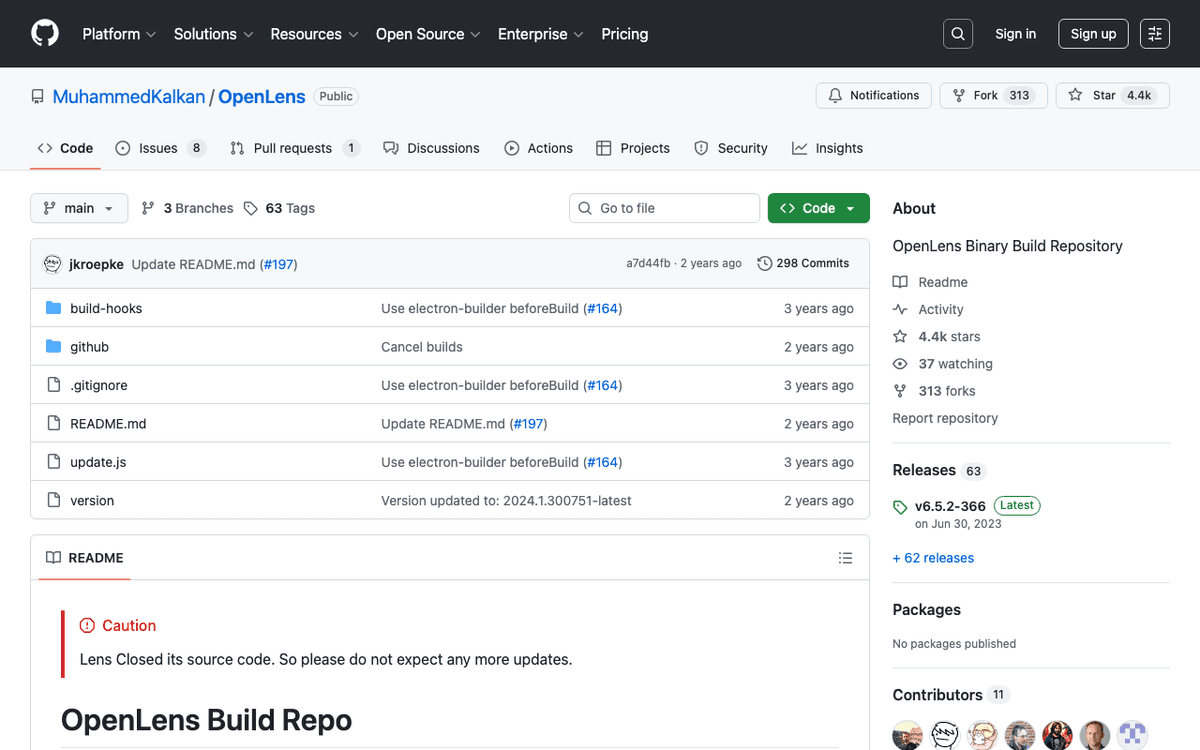Screen dimensions: 1200x750
Task: Open the Readme link in About
Action: click(930, 282)
